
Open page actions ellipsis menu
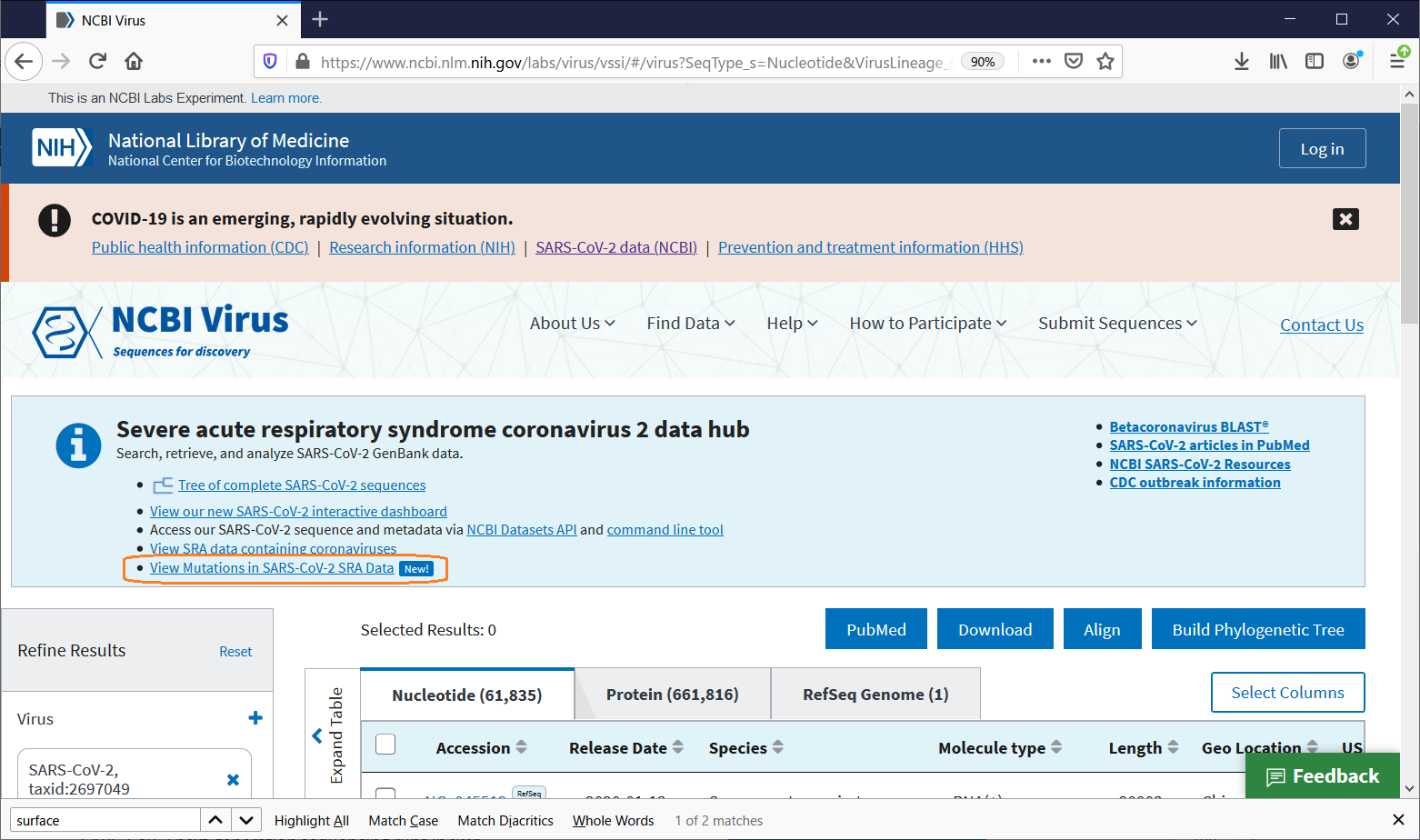point(1042,62)
